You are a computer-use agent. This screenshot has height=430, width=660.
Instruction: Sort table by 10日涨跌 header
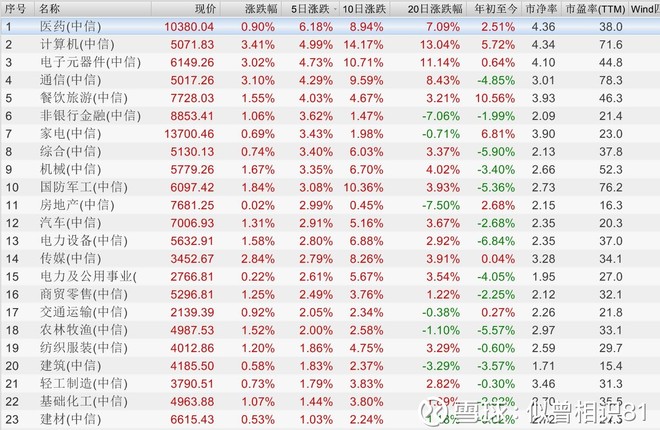tap(365, 8)
